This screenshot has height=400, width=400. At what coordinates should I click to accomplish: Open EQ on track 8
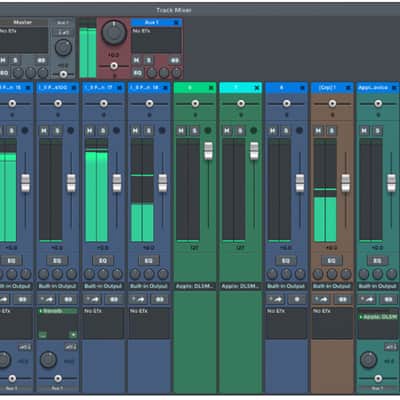click(286, 260)
